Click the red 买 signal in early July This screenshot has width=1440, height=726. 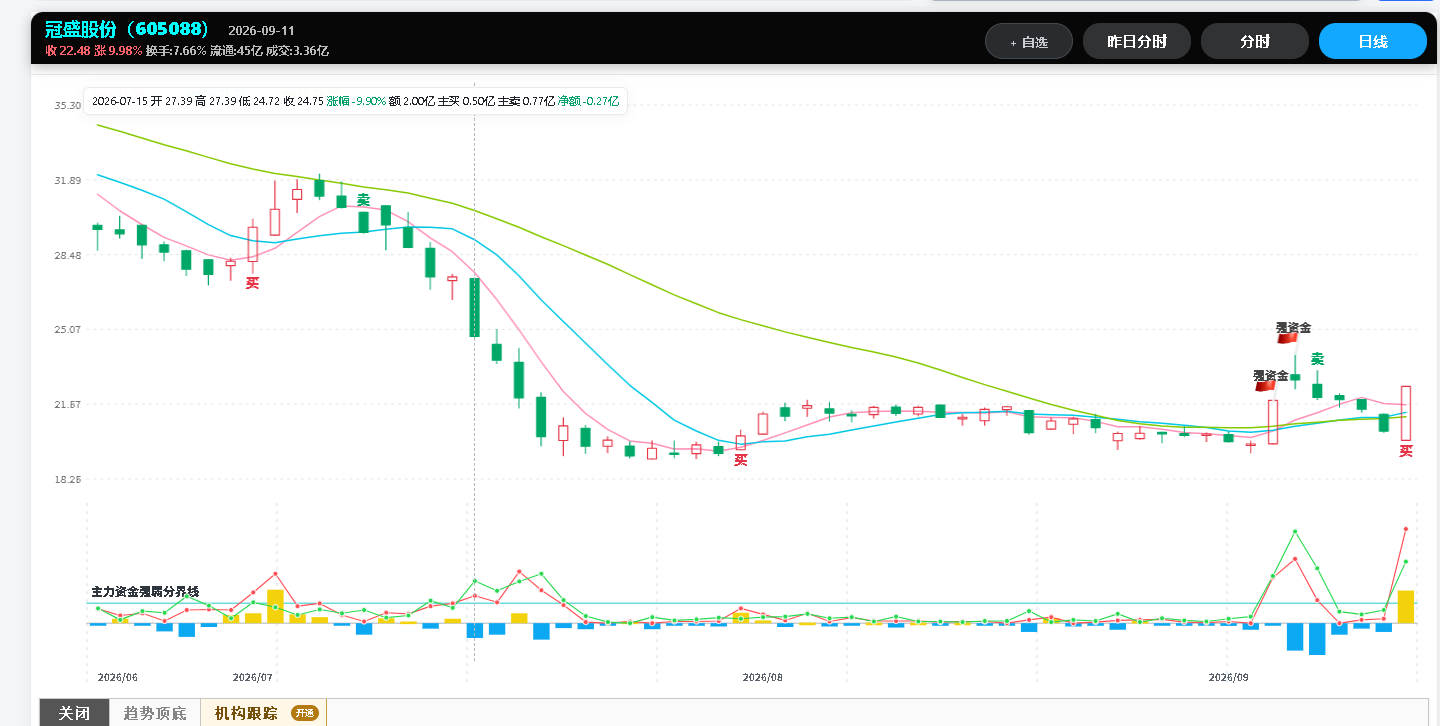click(253, 283)
